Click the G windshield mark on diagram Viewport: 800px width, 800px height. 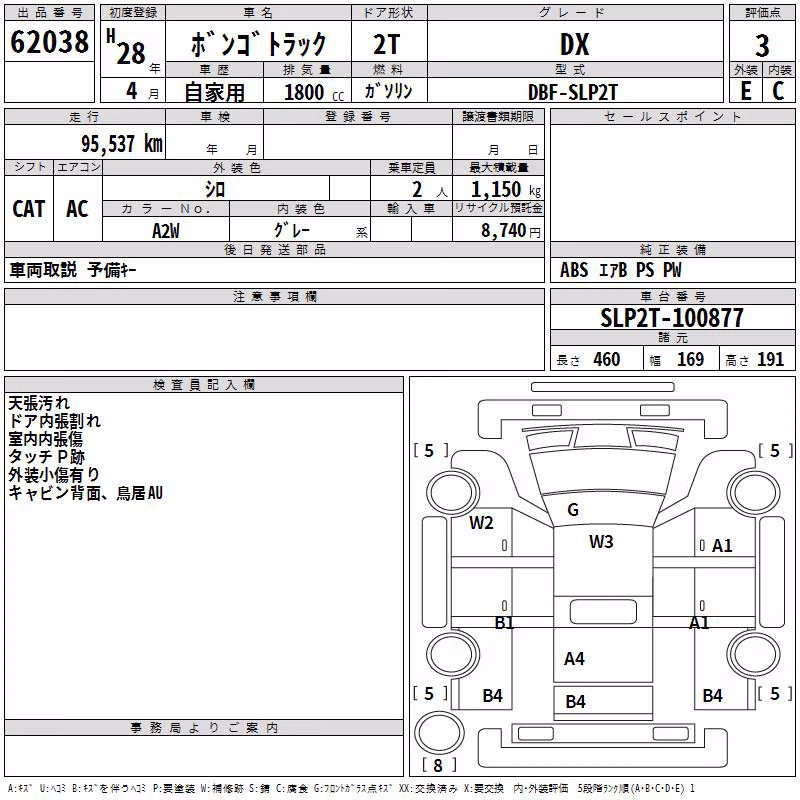coord(573,509)
